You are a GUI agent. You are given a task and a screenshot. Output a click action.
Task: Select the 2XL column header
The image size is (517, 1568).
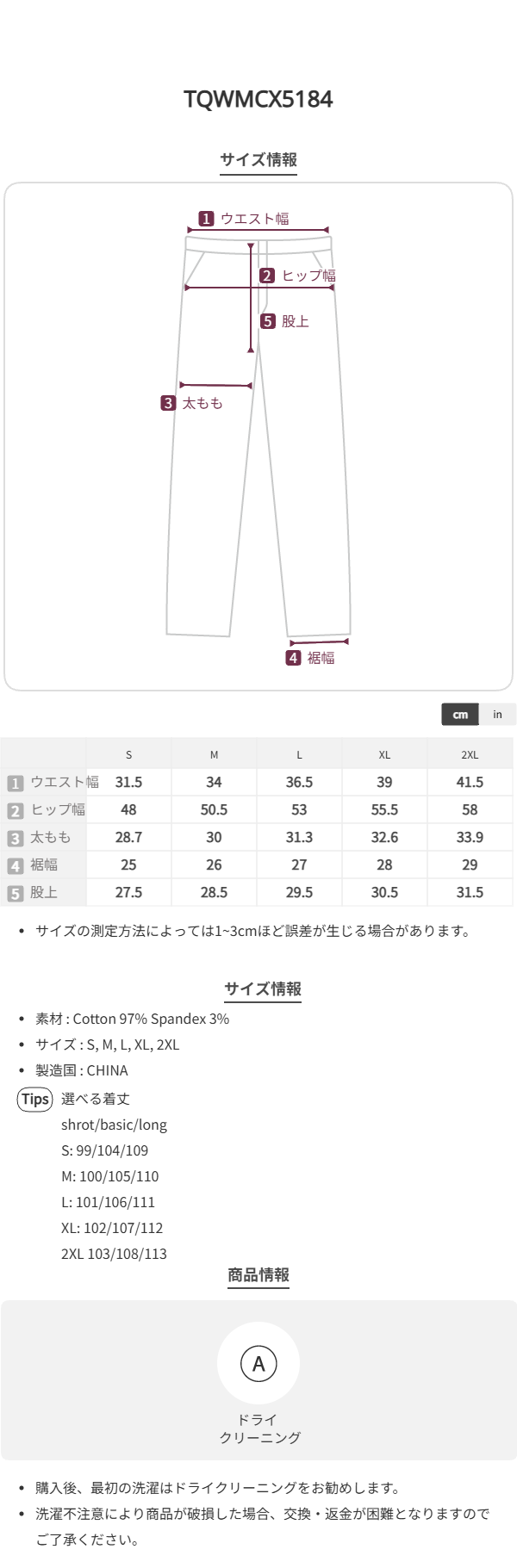click(x=470, y=754)
